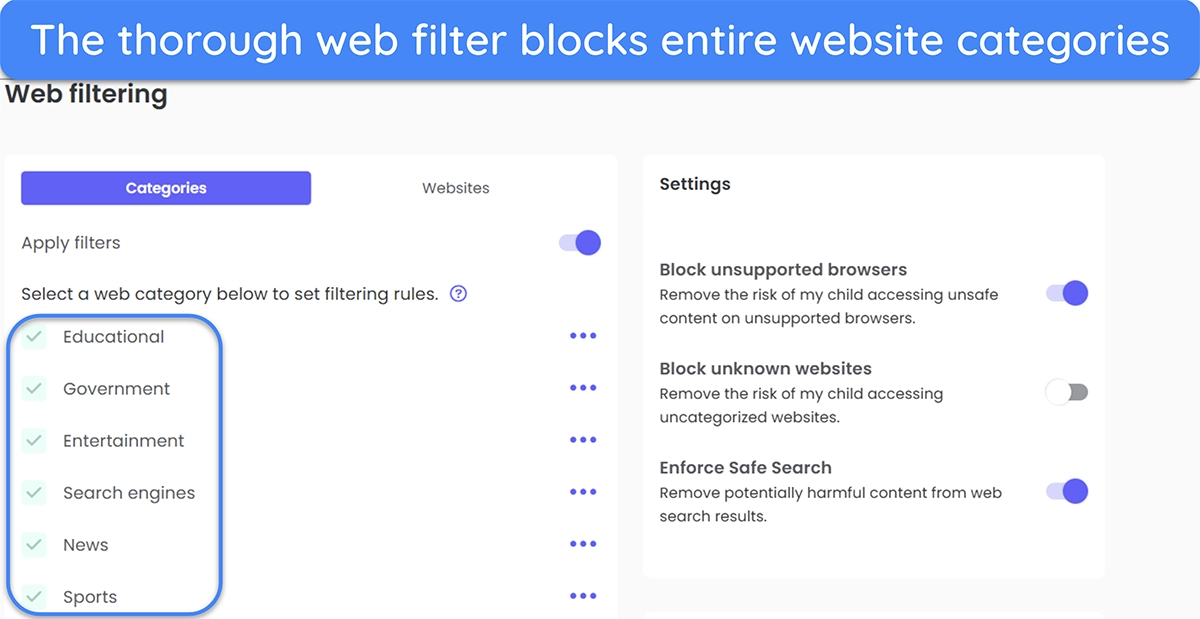Click the help question mark icon

458,294
